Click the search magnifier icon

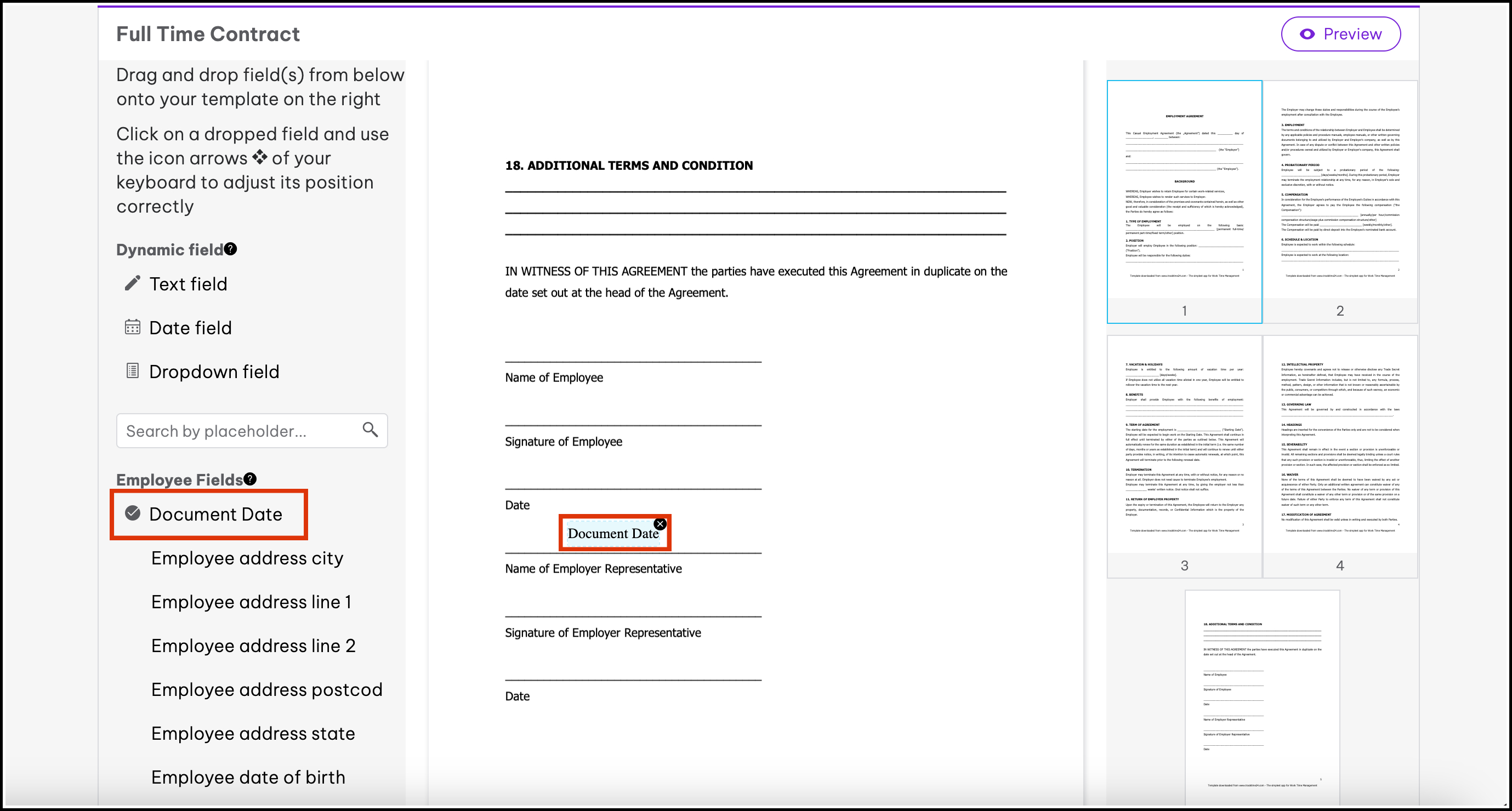tap(370, 430)
